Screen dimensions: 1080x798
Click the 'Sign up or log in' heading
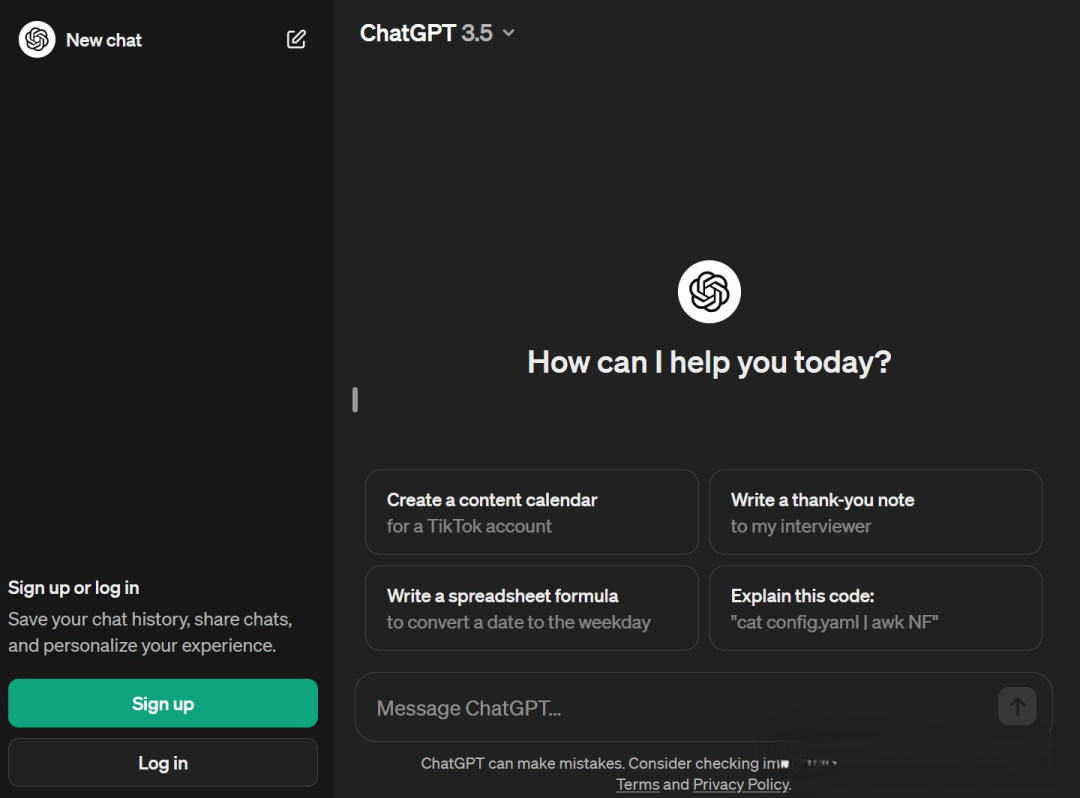74,588
